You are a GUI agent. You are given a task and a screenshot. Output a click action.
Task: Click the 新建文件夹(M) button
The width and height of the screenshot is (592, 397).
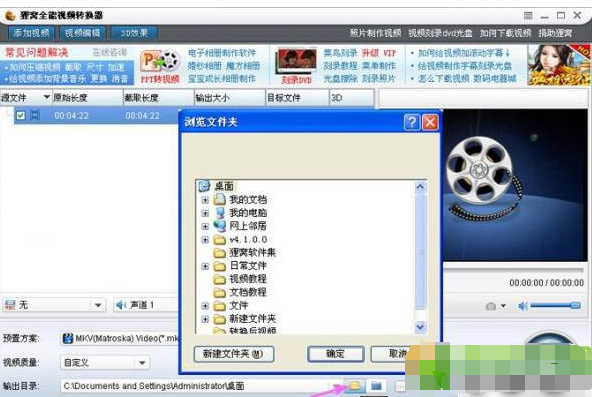234,354
